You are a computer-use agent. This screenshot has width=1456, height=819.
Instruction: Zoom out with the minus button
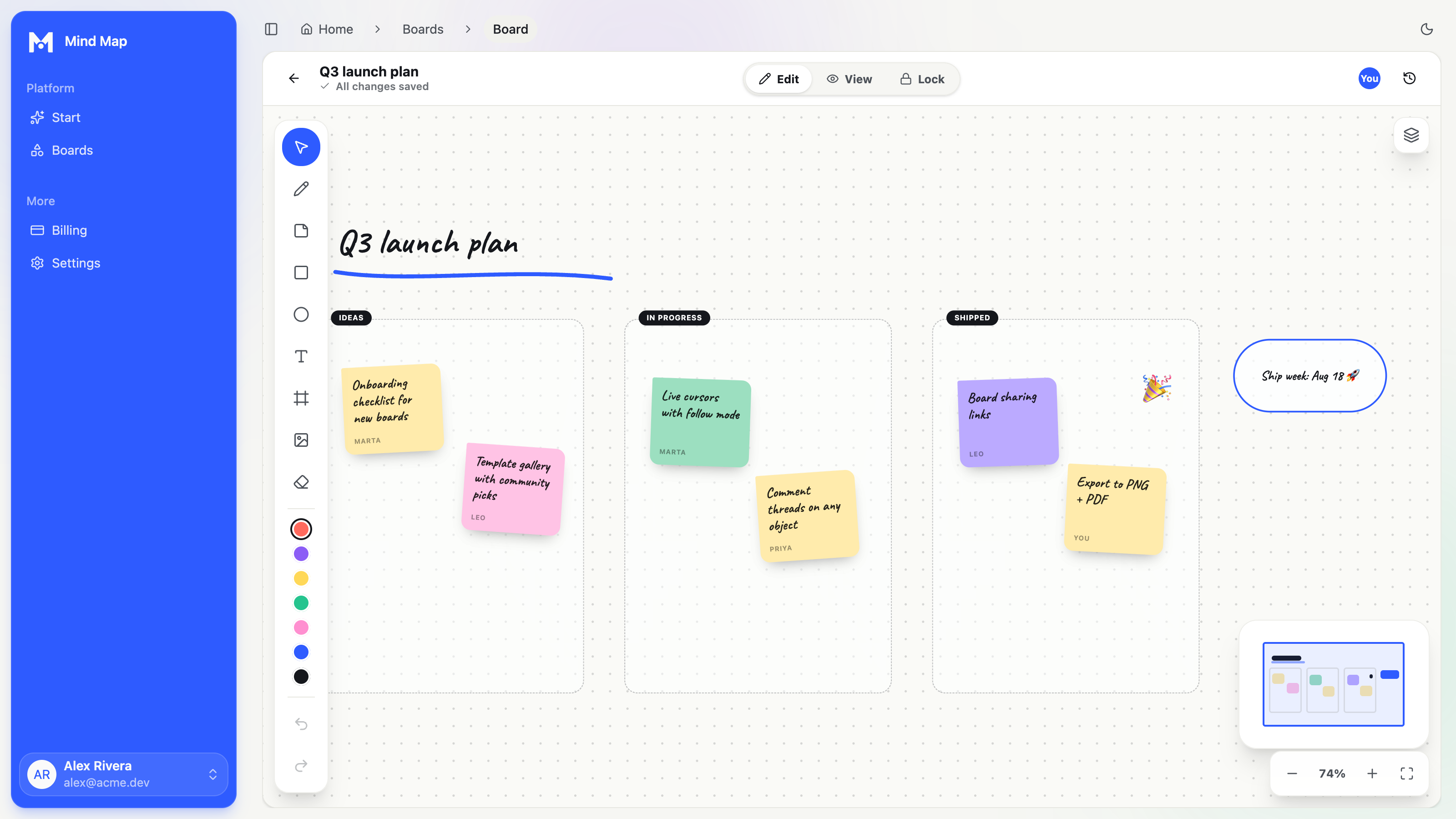1292,774
